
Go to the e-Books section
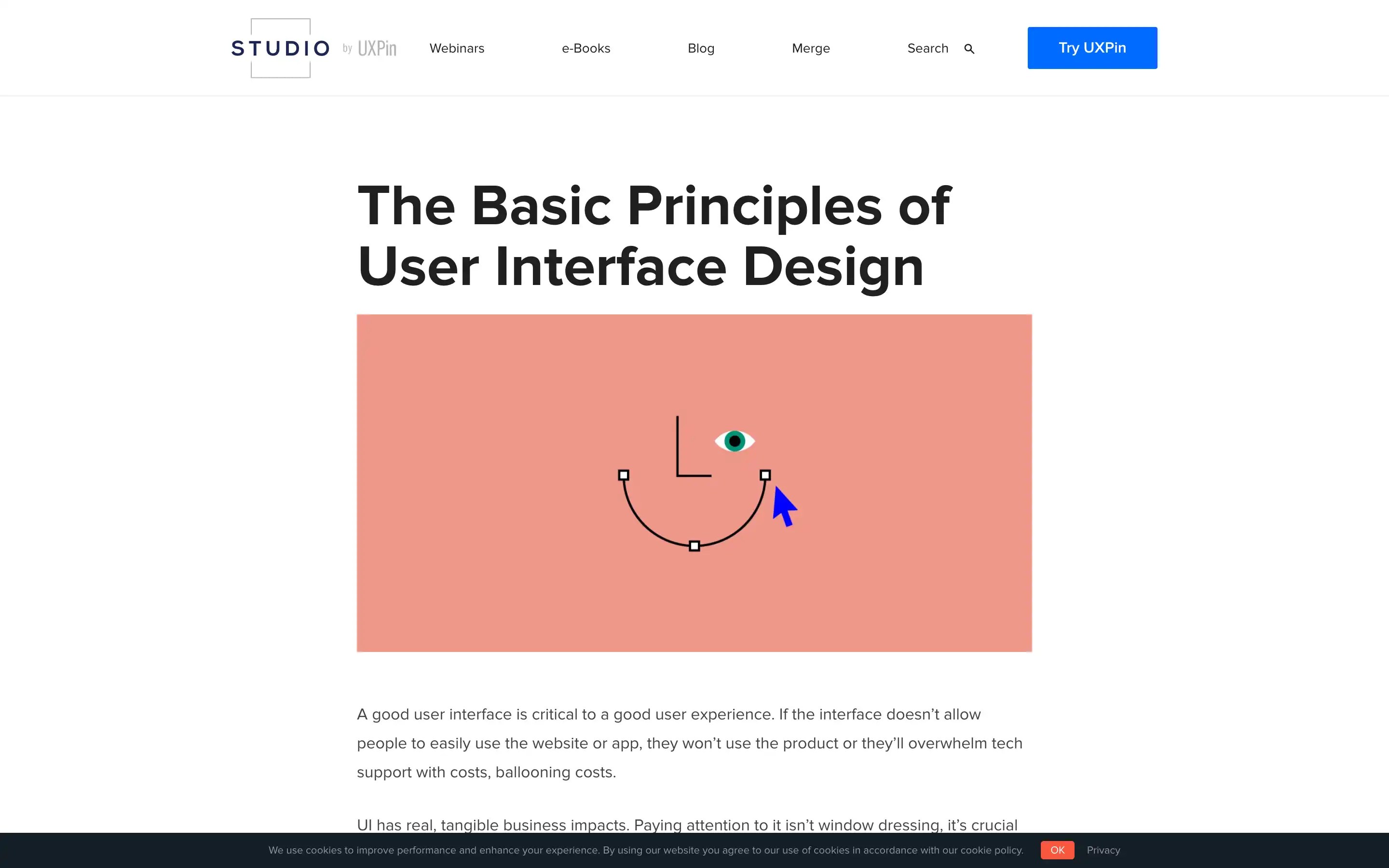(586, 48)
